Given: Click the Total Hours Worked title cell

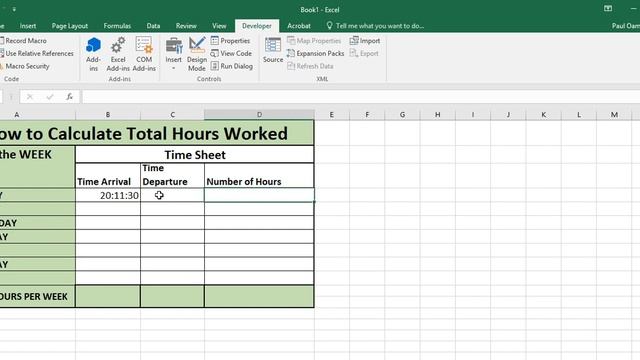Looking at the screenshot, I should 157,133.
